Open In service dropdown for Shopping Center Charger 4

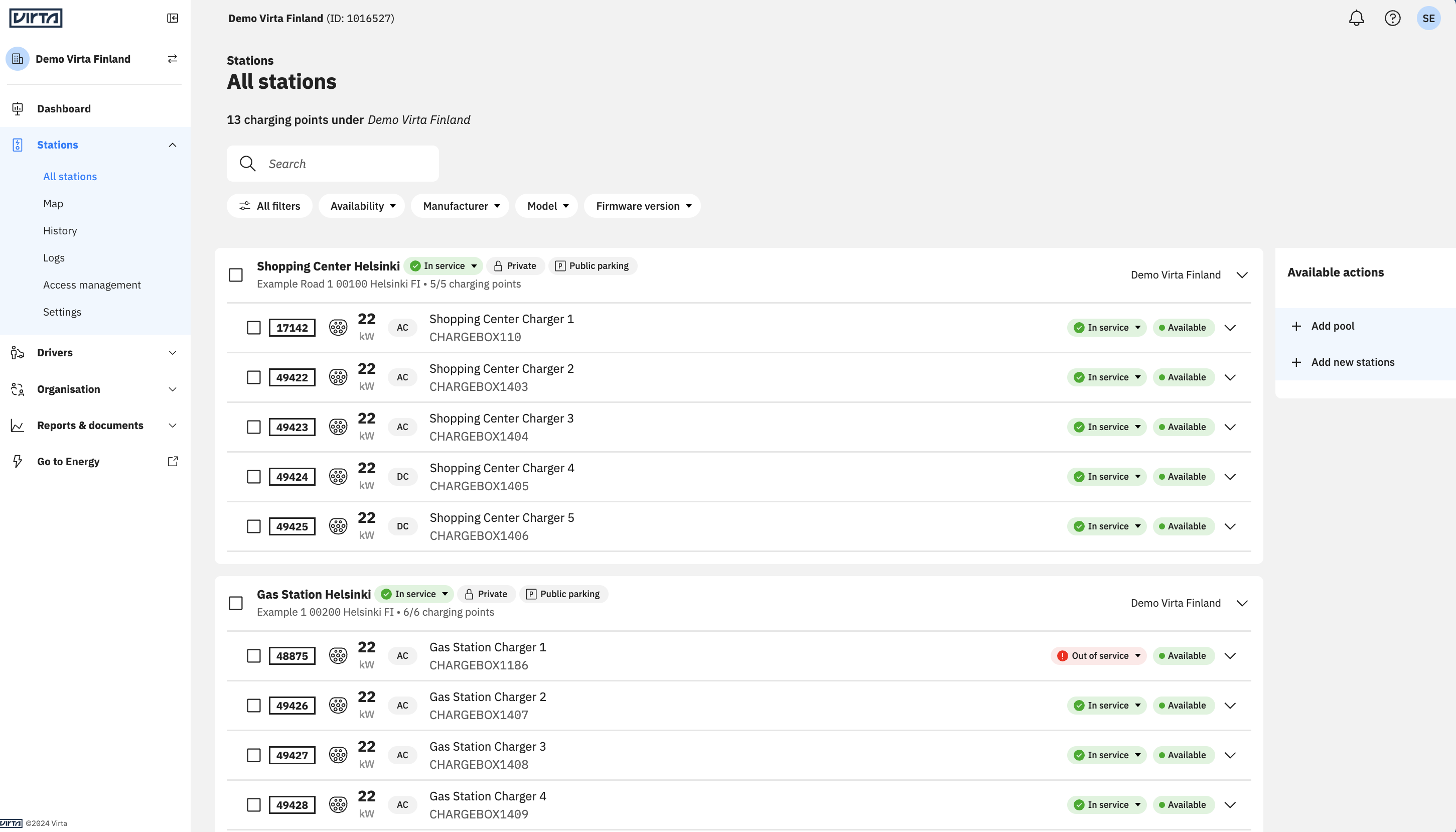[1107, 477]
